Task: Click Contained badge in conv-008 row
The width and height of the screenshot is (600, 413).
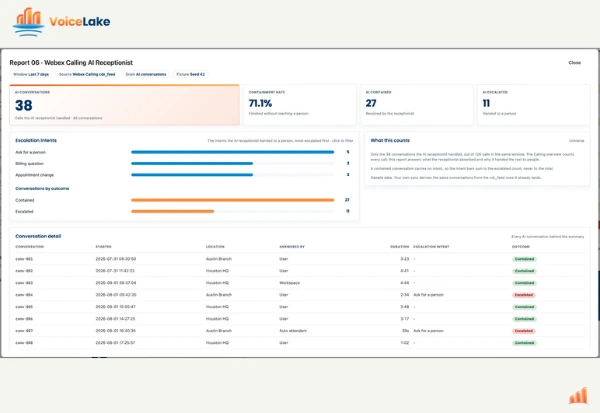Action: [x=524, y=343]
